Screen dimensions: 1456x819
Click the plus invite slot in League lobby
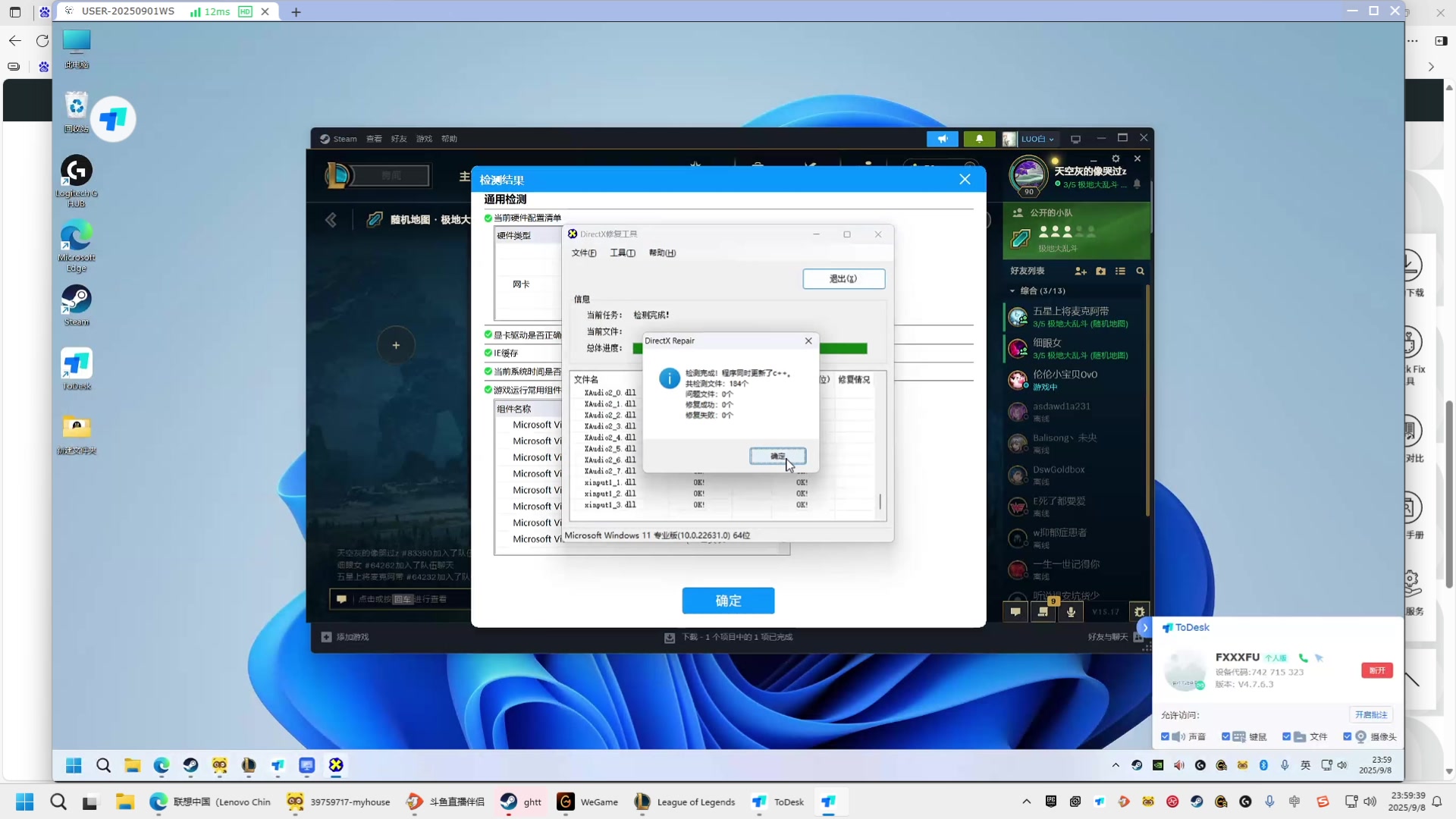[x=396, y=345]
